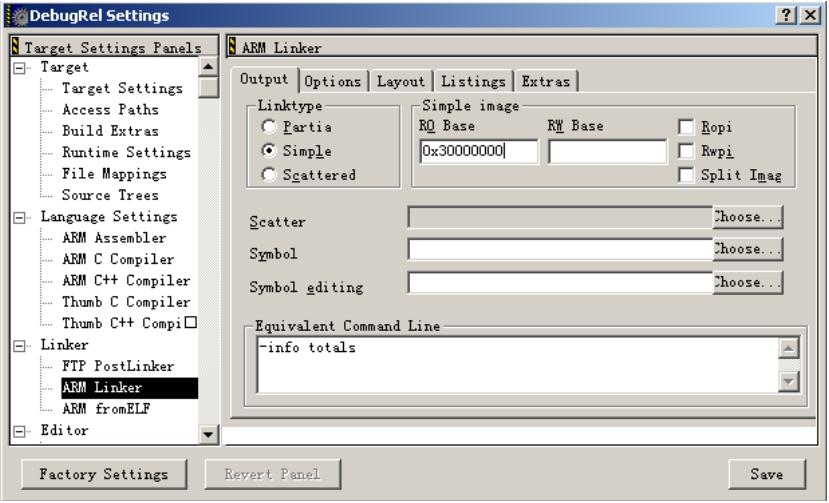Open FTP PostLinker panel

pos(118,366)
